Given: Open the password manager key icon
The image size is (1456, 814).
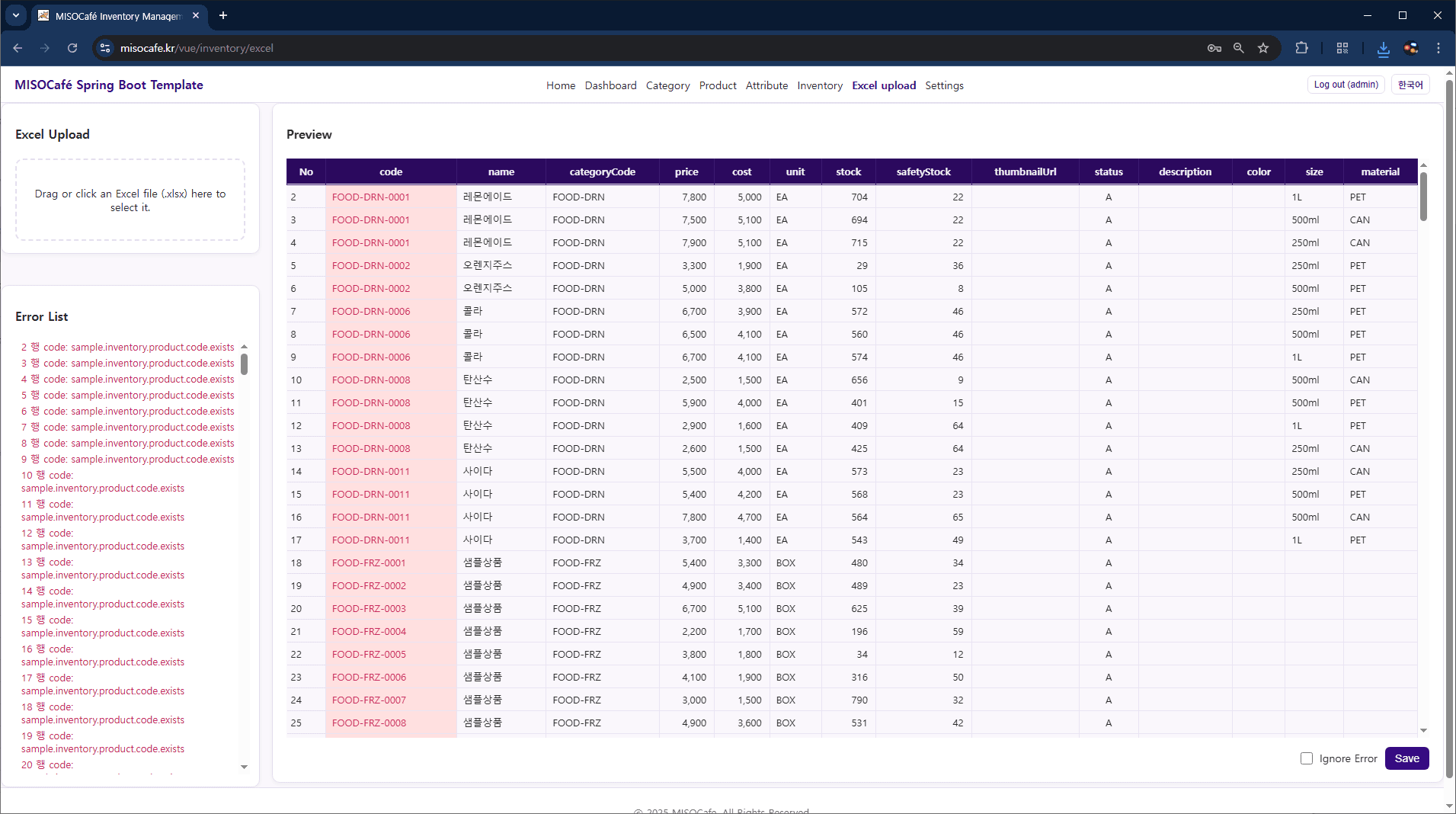Looking at the screenshot, I should click(x=1214, y=48).
